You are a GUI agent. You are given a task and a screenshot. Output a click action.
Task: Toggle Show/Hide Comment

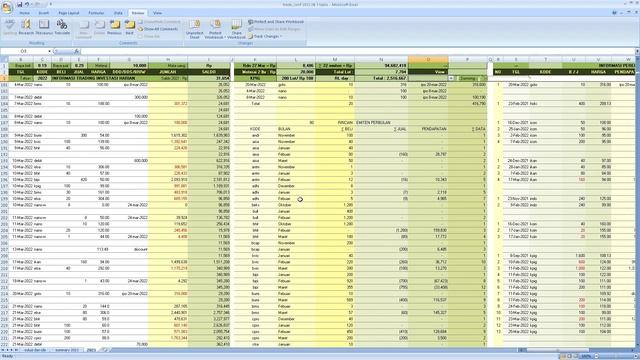159,22
